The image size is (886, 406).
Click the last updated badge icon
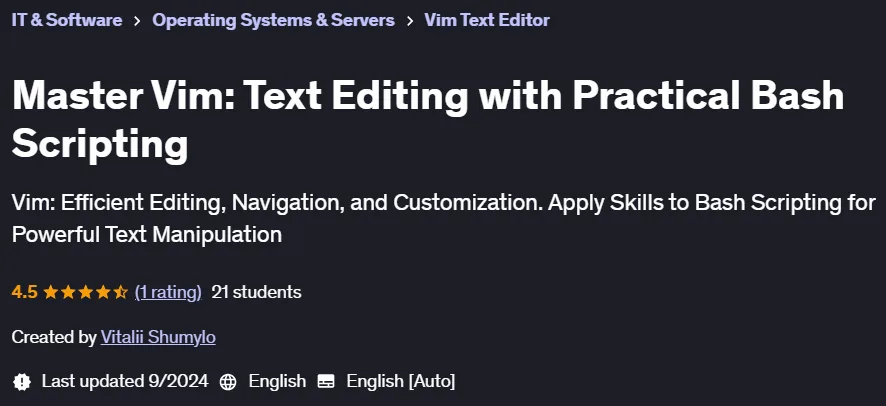coord(21,381)
